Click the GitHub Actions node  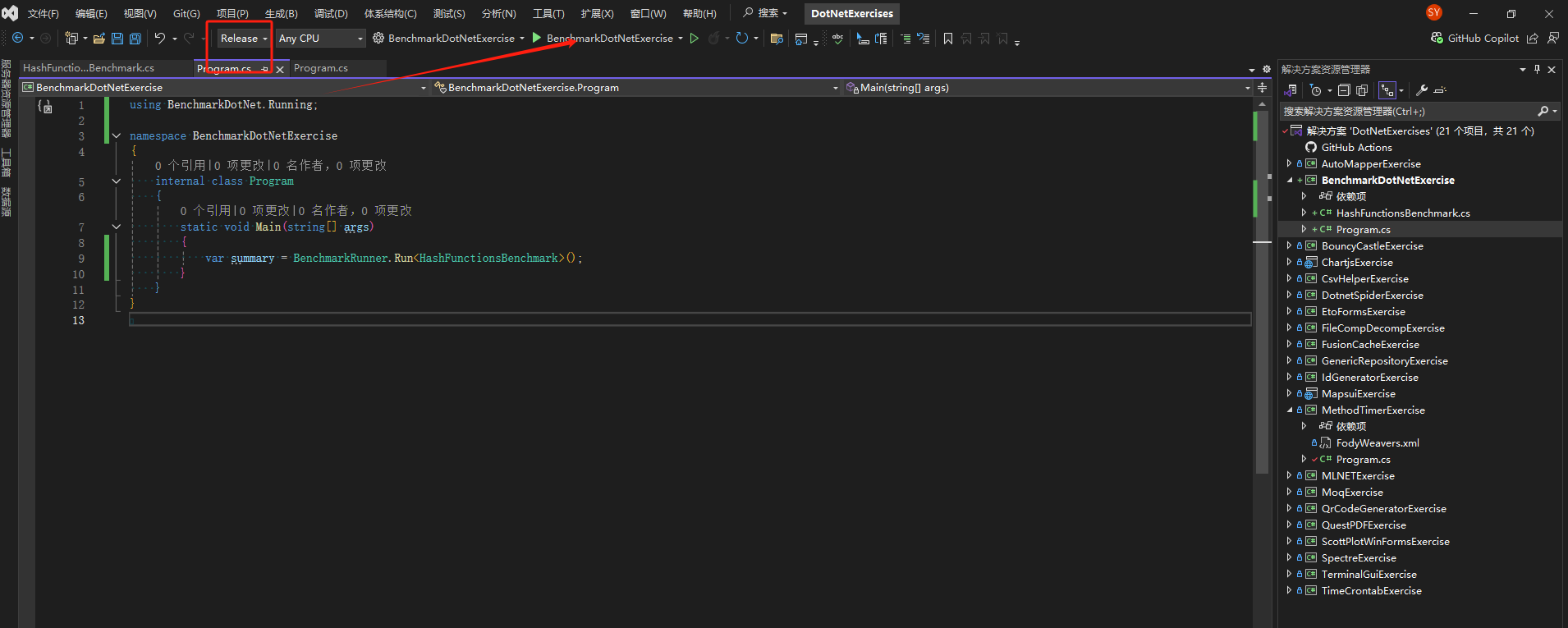tap(1356, 148)
